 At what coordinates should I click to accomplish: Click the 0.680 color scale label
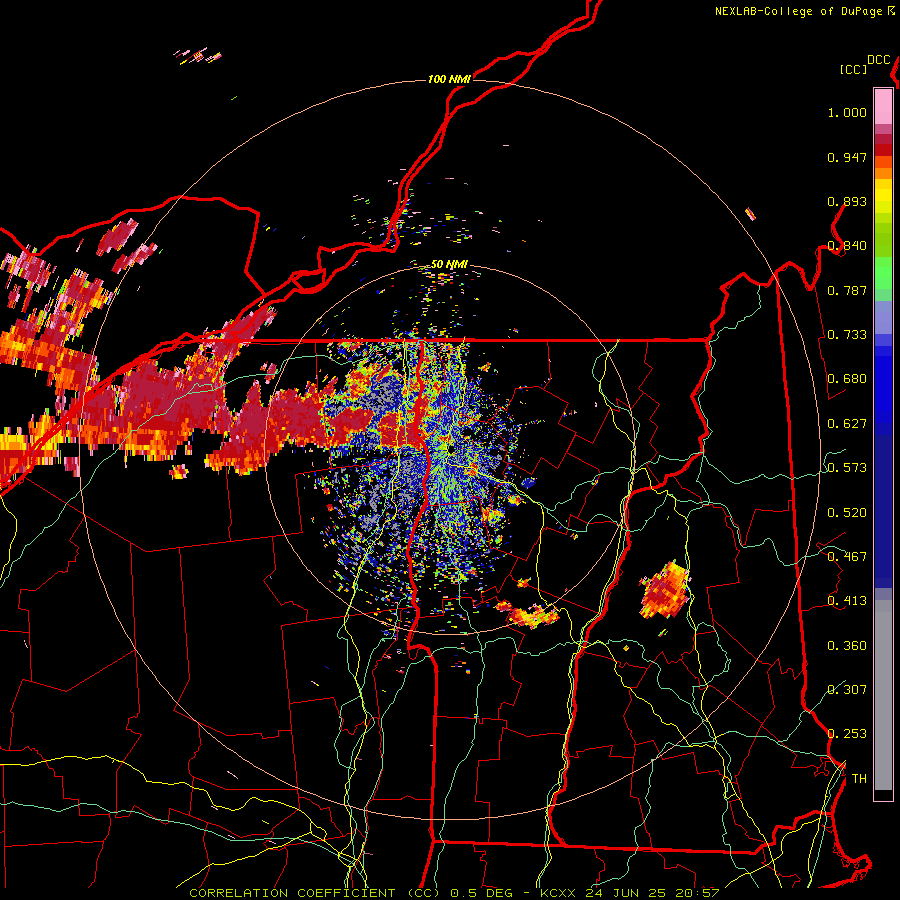(847, 379)
